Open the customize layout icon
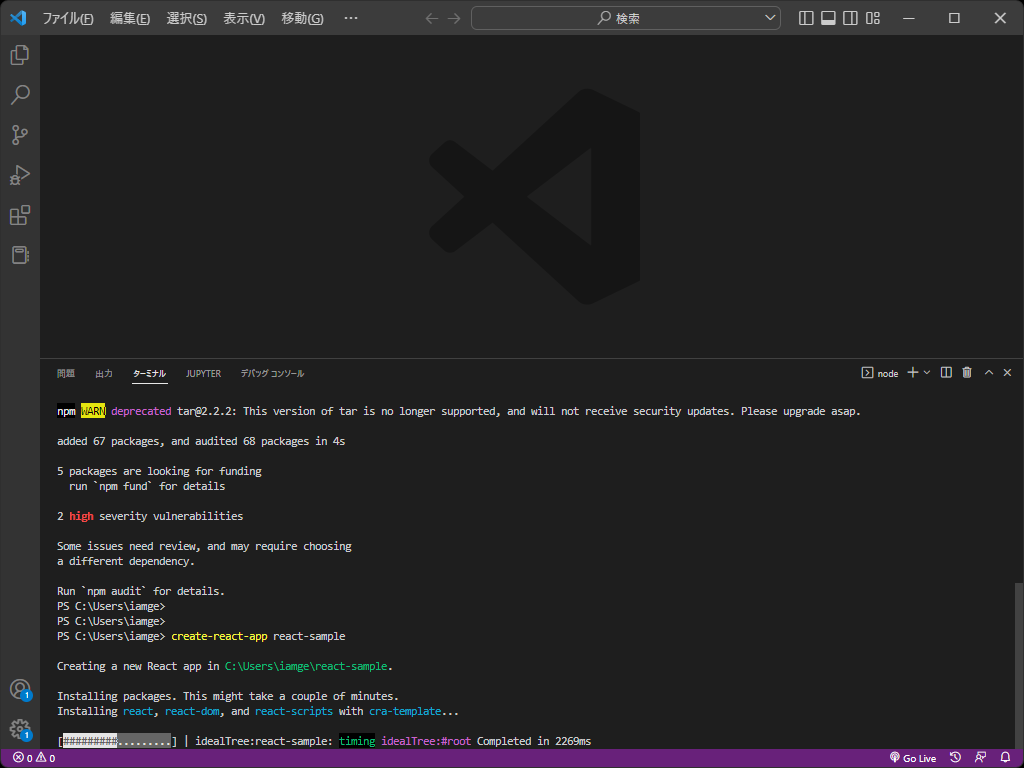1024x768 pixels. pos(873,18)
